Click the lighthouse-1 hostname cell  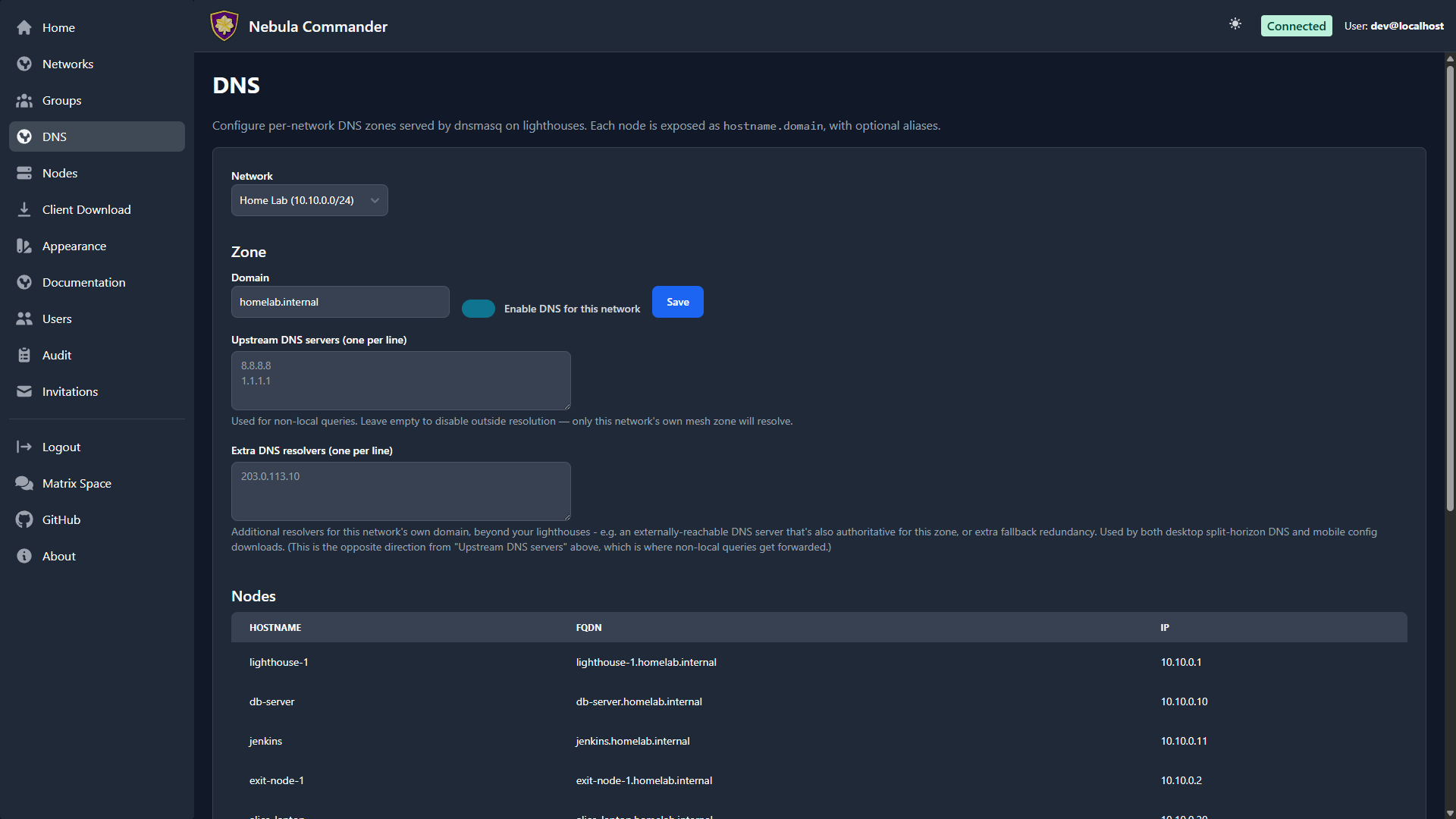pyautogui.click(x=278, y=662)
